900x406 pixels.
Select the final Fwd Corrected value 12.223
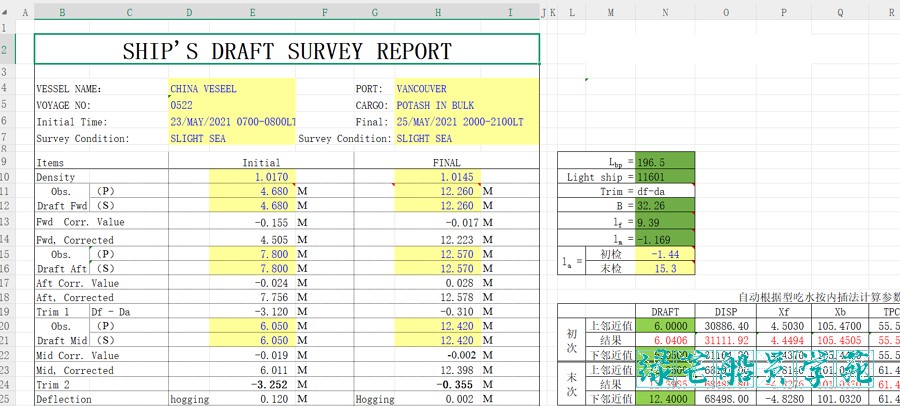[x=438, y=239]
